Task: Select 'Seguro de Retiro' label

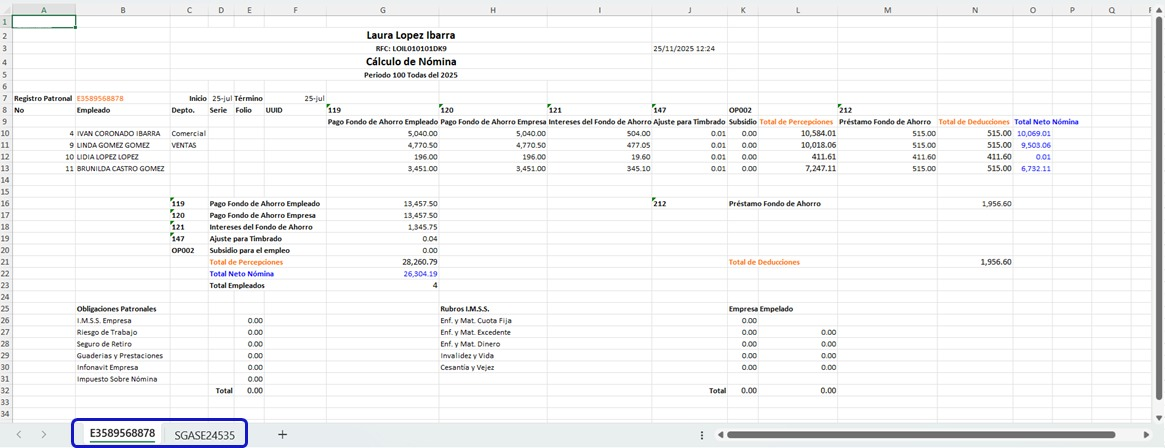Action: (105, 344)
